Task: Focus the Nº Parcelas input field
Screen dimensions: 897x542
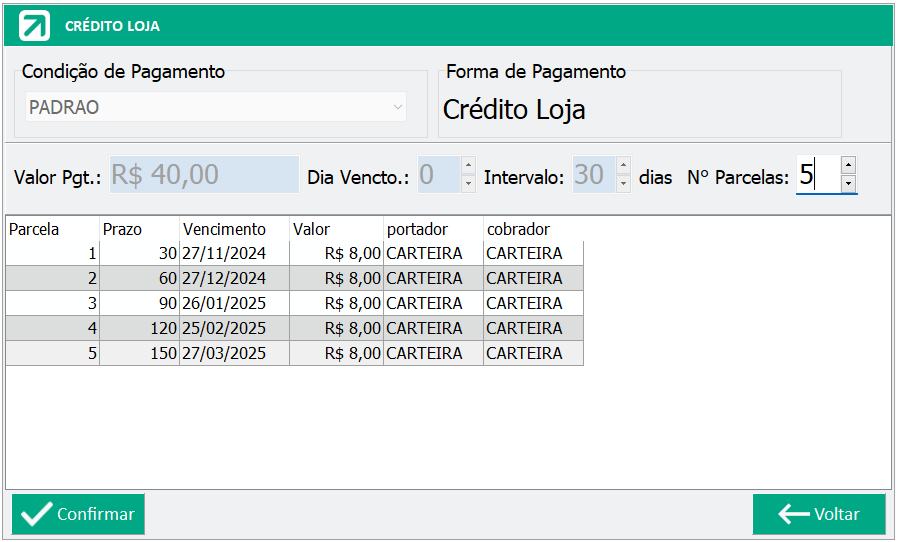Action: click(819, 175)
